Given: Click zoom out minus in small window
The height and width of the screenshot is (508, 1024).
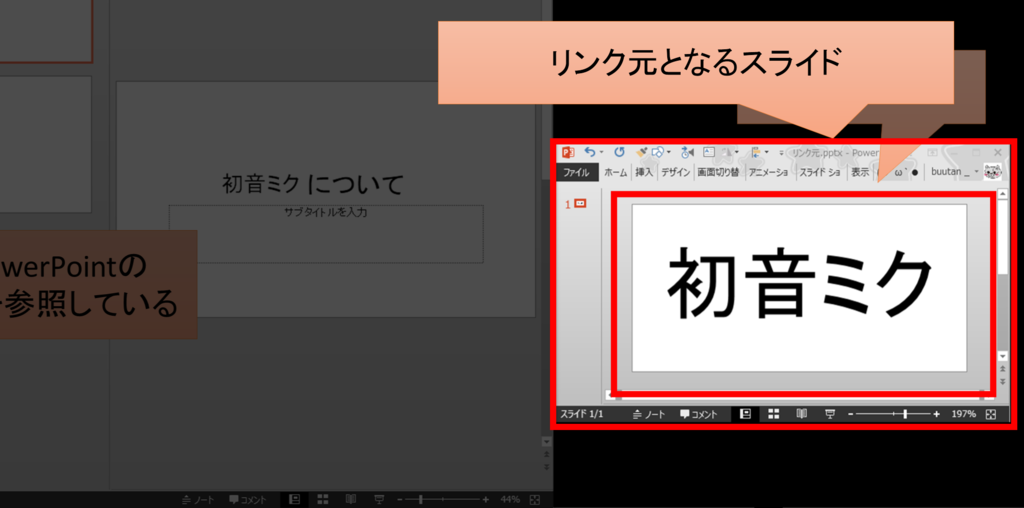Looking at the screenshot, I should pos(850,414).
